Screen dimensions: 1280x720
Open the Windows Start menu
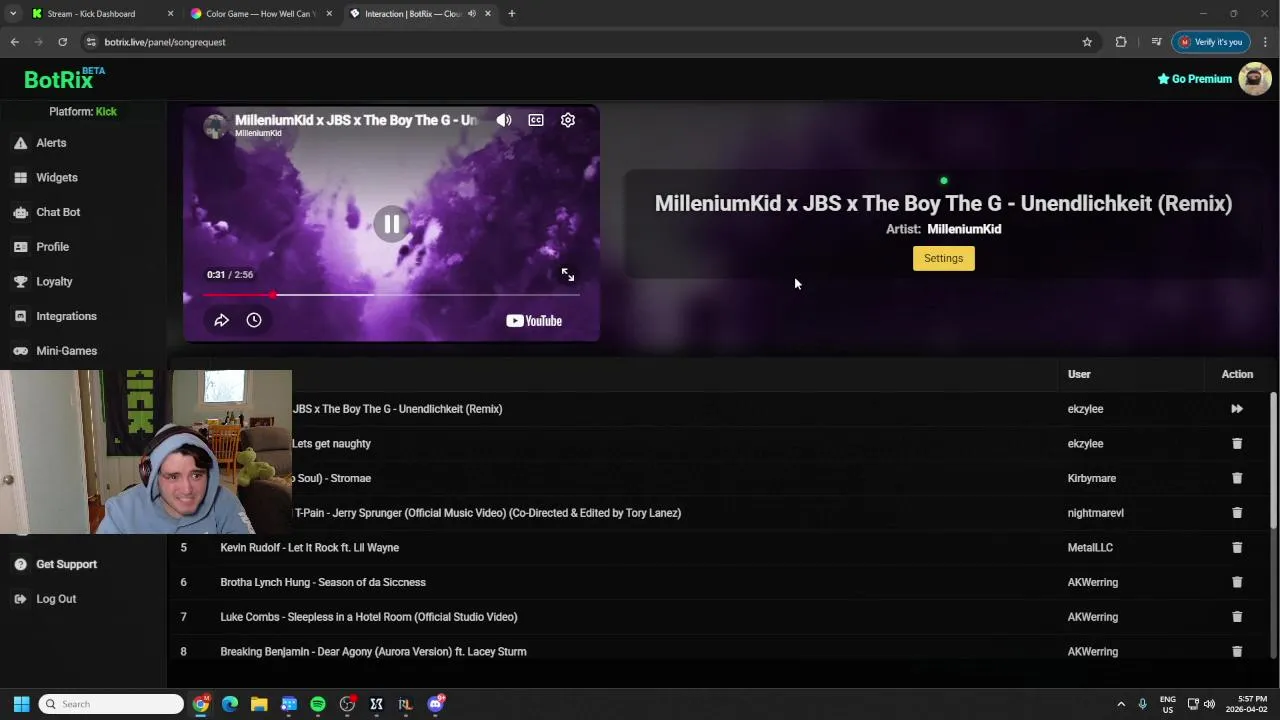[21, 704]
